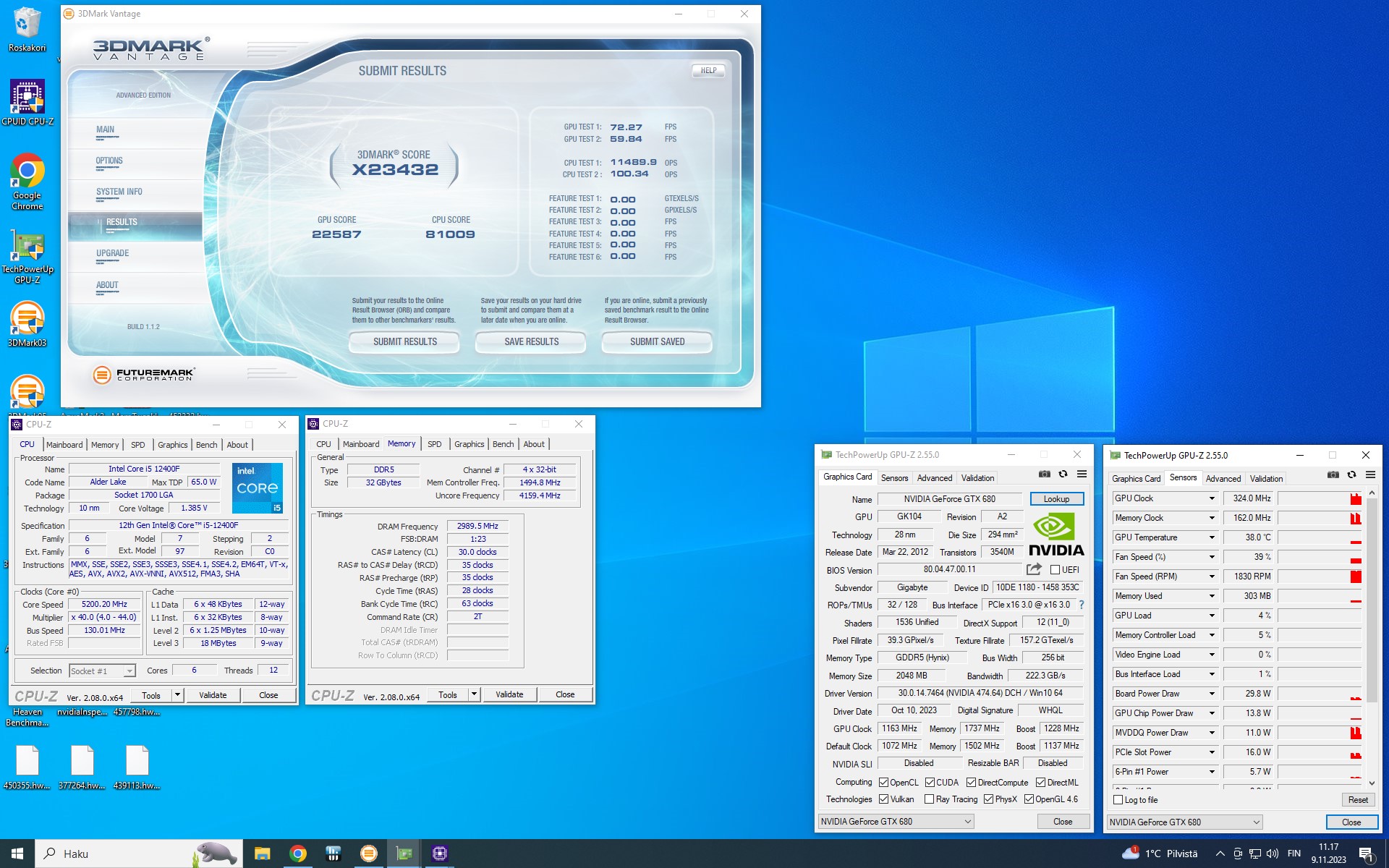Image resolution: width=1389 pixels, height=868 pixels.
Task: Click Lookup button in GPU-Z
Action: click(1056, 499)
